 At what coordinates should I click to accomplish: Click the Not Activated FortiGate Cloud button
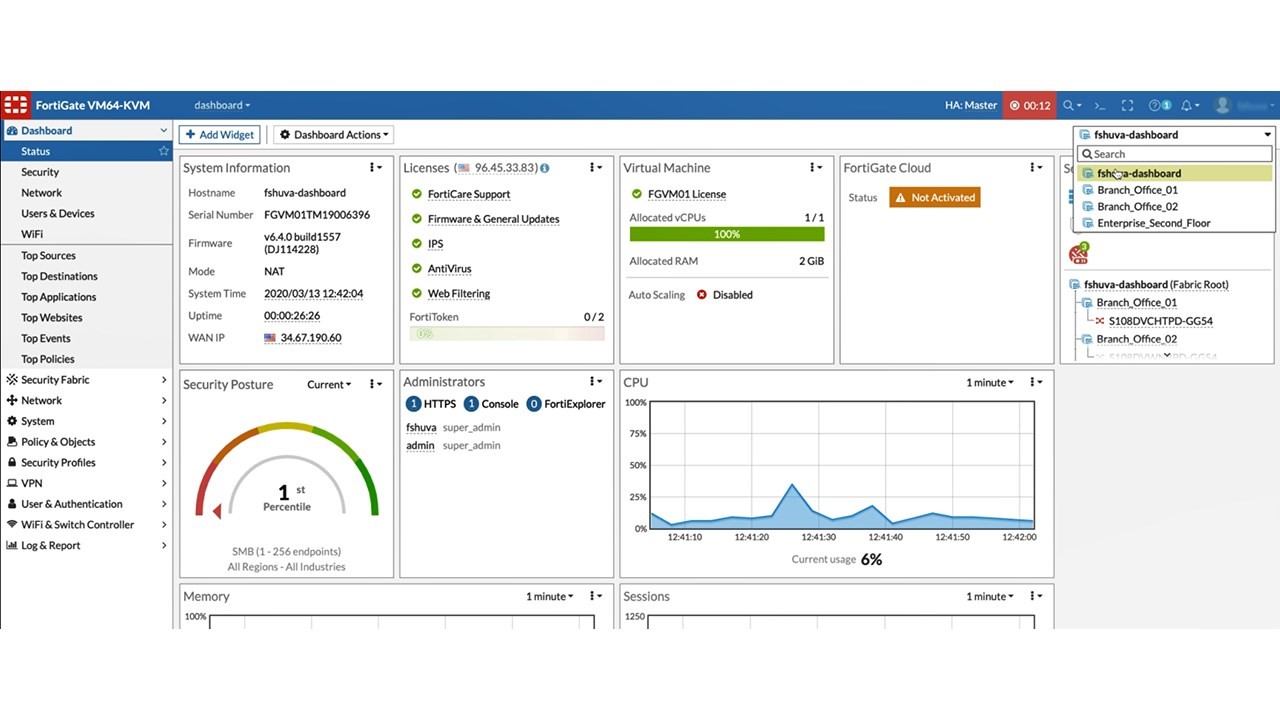click(934, 197)
